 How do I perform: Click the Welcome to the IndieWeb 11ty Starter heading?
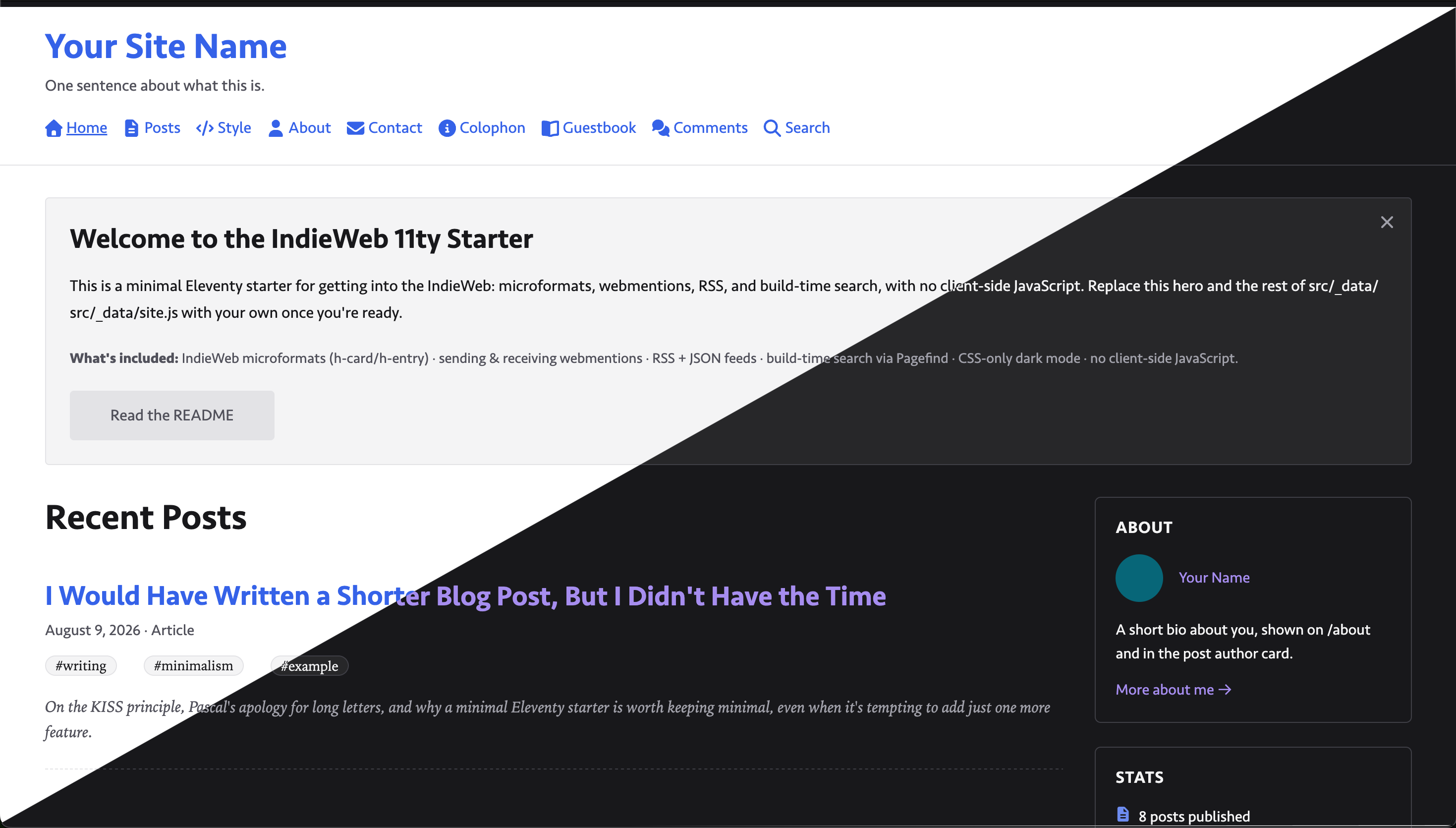(301, 239)
